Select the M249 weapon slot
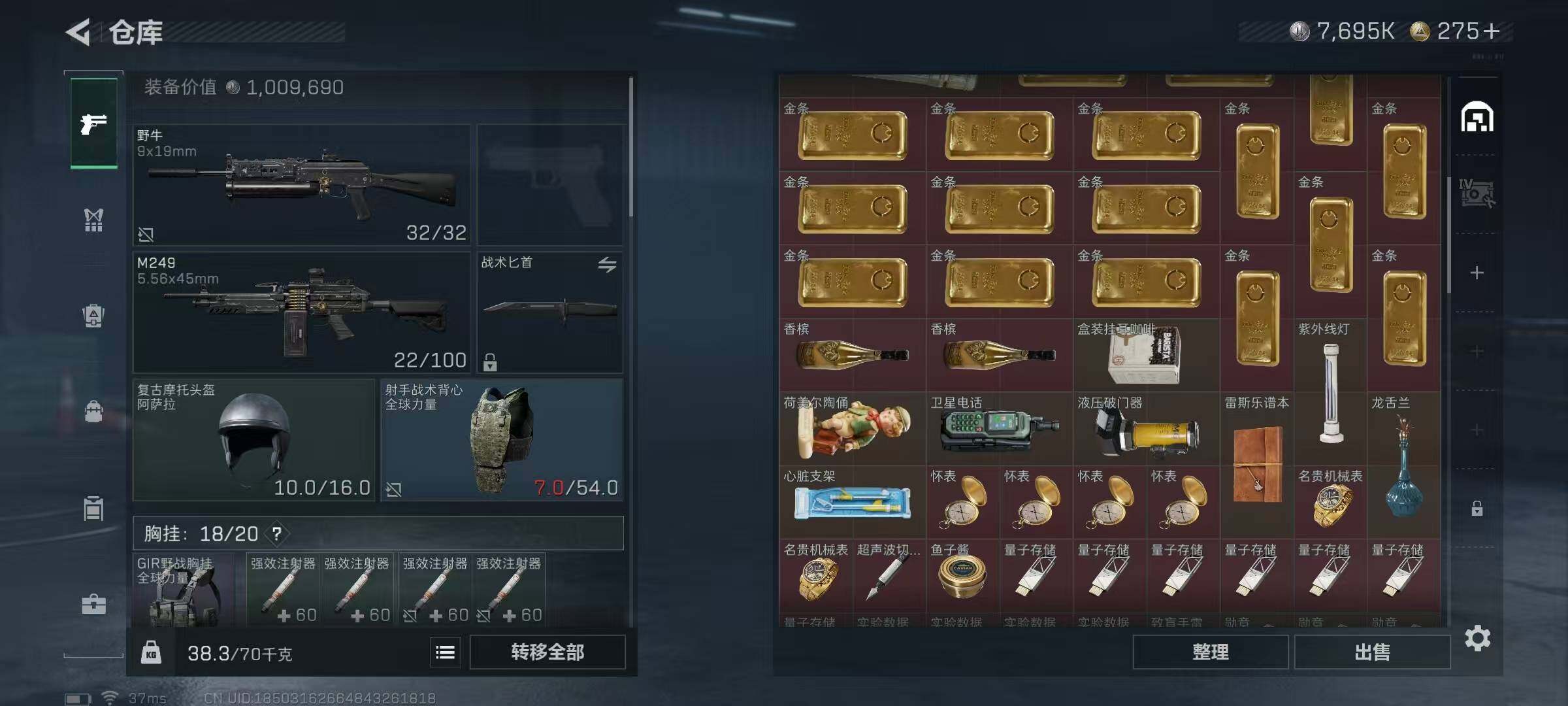This screenshot has width=1568, height=706. [302, 312]
